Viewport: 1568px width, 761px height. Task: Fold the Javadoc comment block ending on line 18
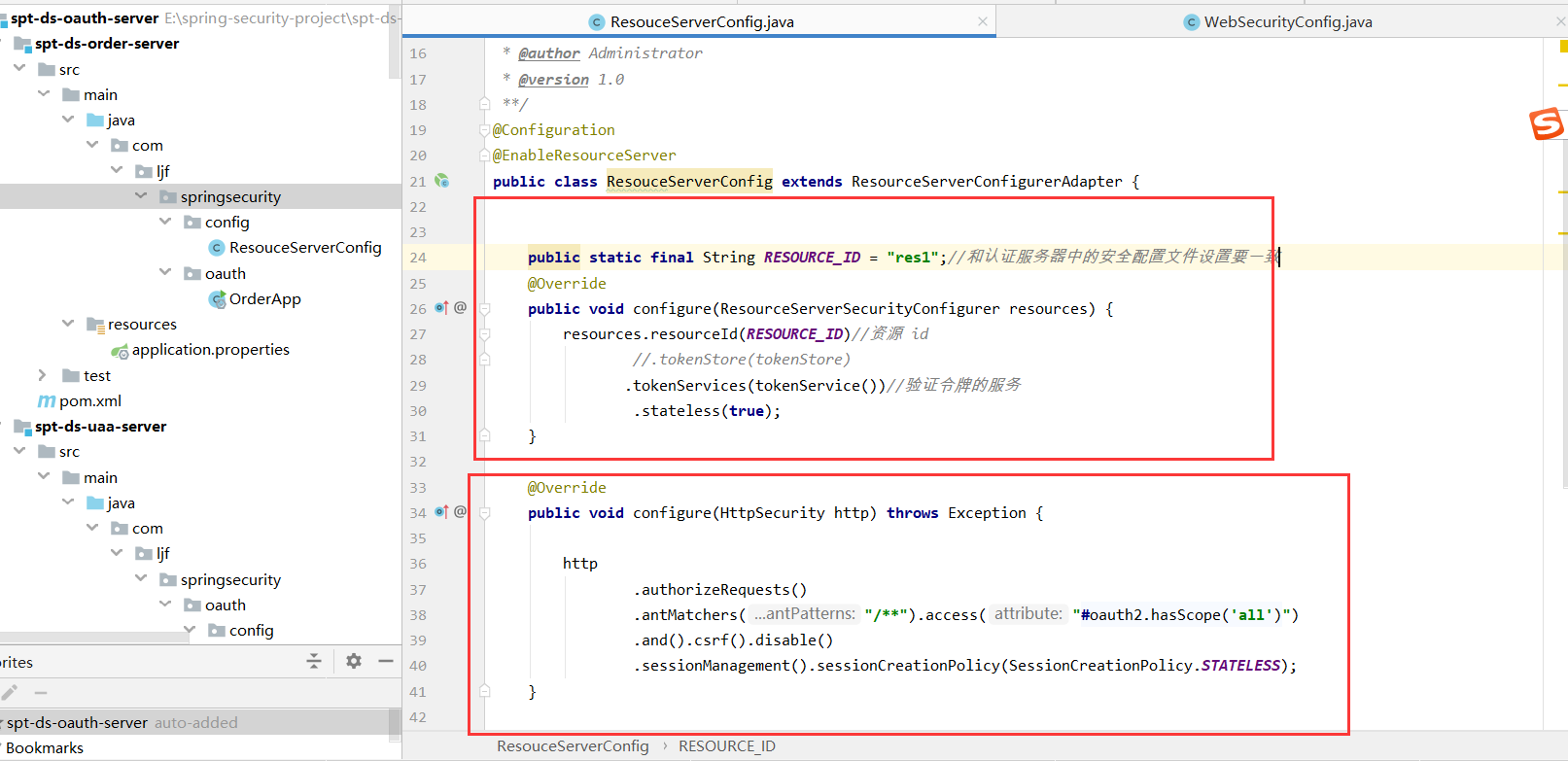pos(484,103)
